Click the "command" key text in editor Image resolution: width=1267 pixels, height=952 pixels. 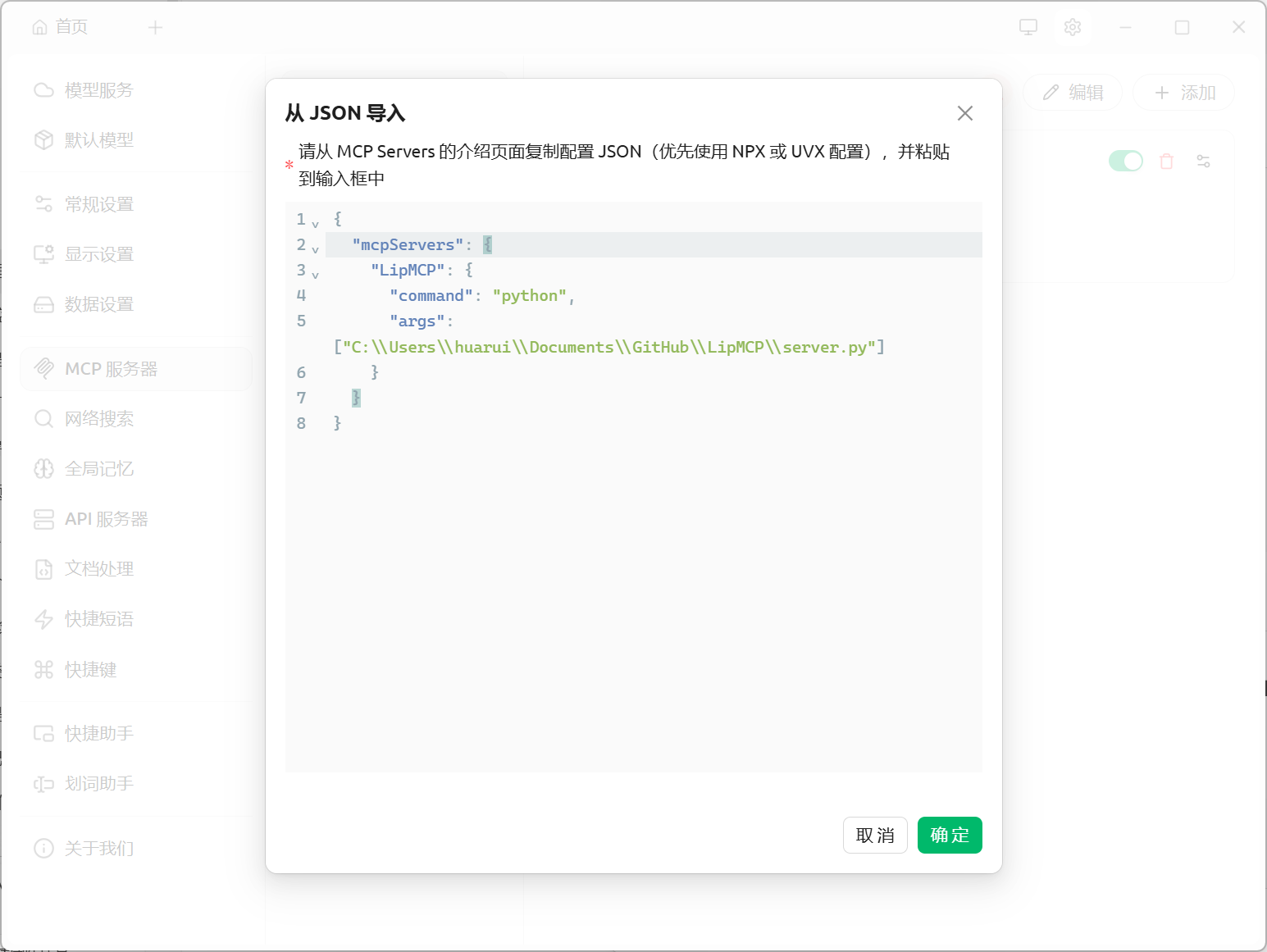pos(431,296)
